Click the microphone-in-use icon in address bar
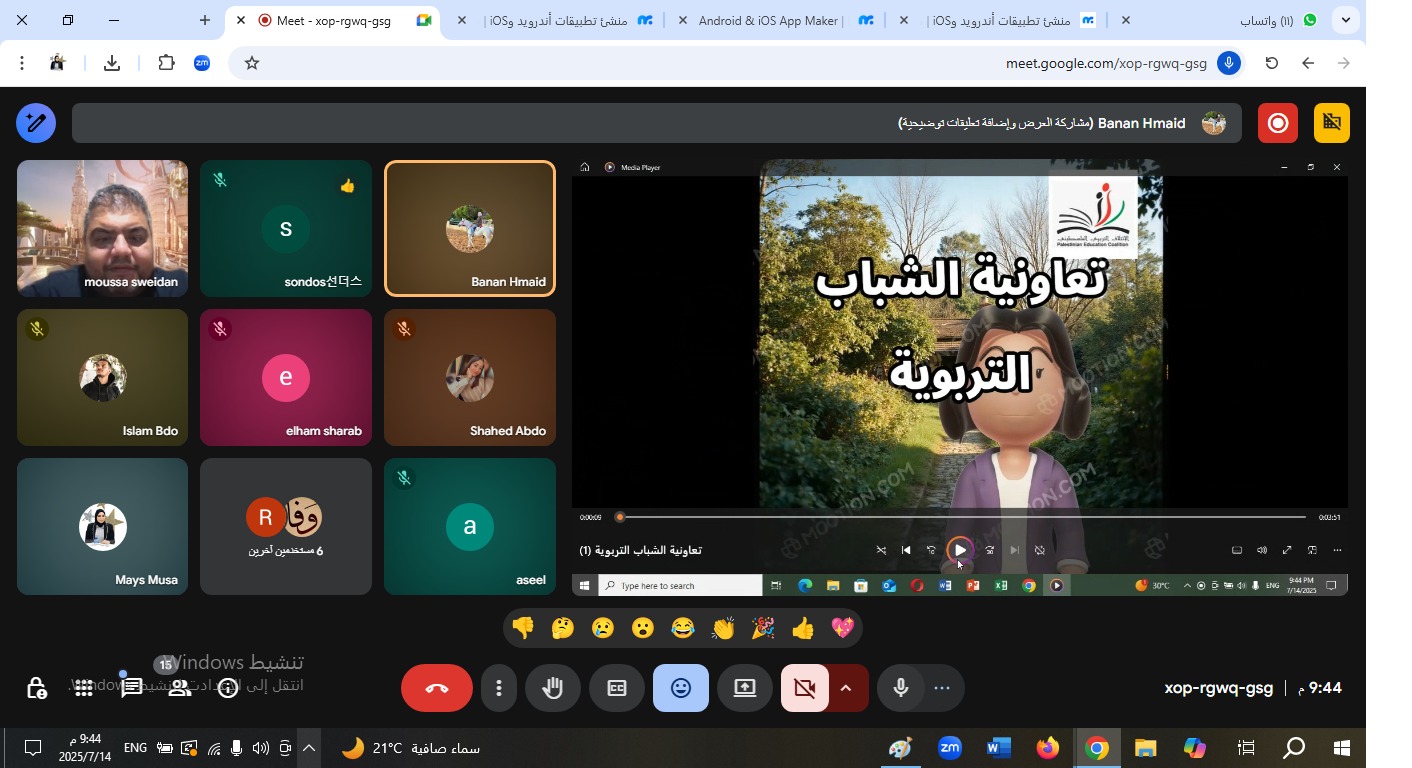 tap(1229, 63)
